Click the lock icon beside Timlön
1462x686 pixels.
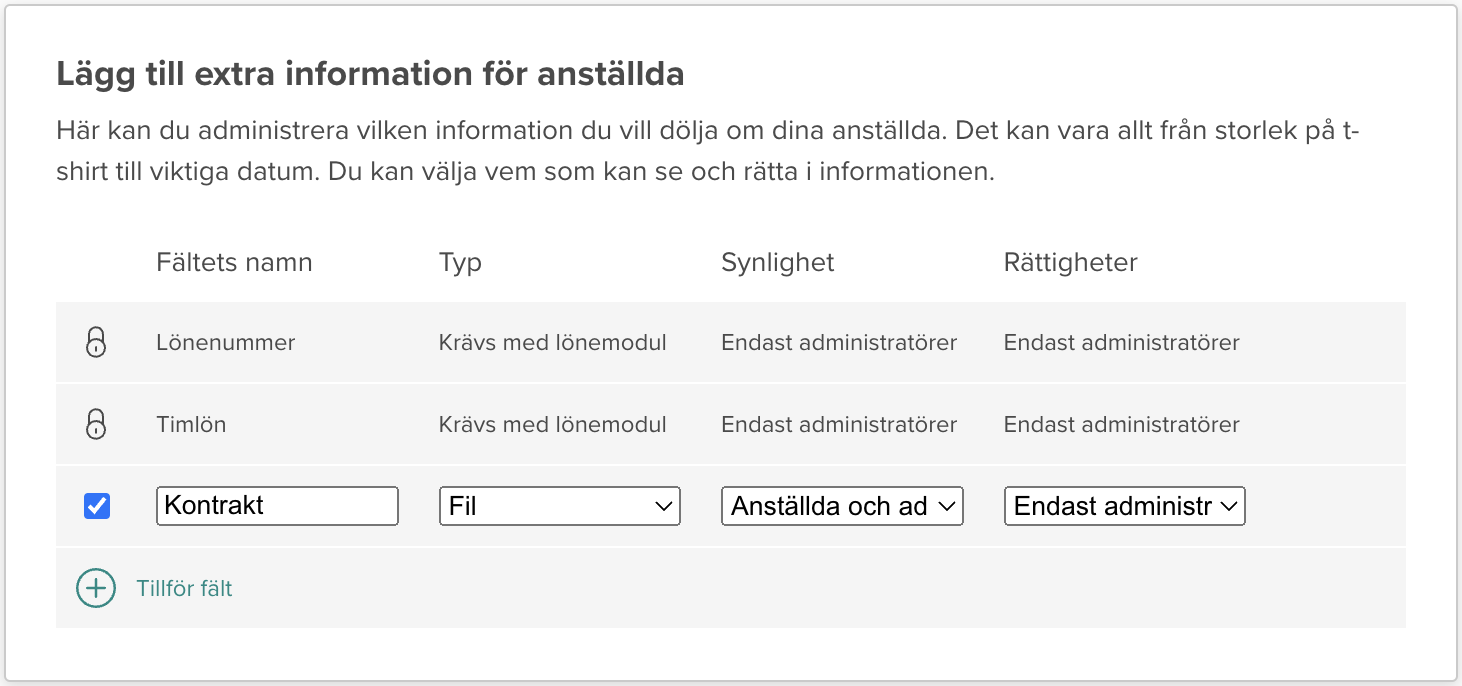coord(95,425)
